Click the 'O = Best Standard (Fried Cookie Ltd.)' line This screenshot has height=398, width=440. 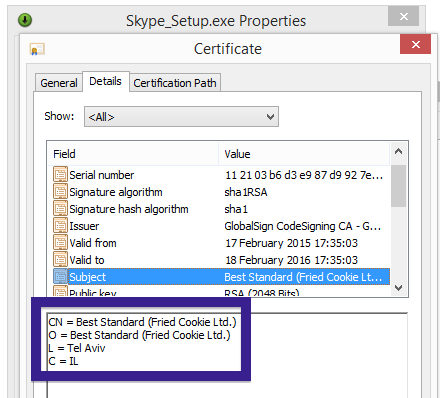[x=139, y=335]
